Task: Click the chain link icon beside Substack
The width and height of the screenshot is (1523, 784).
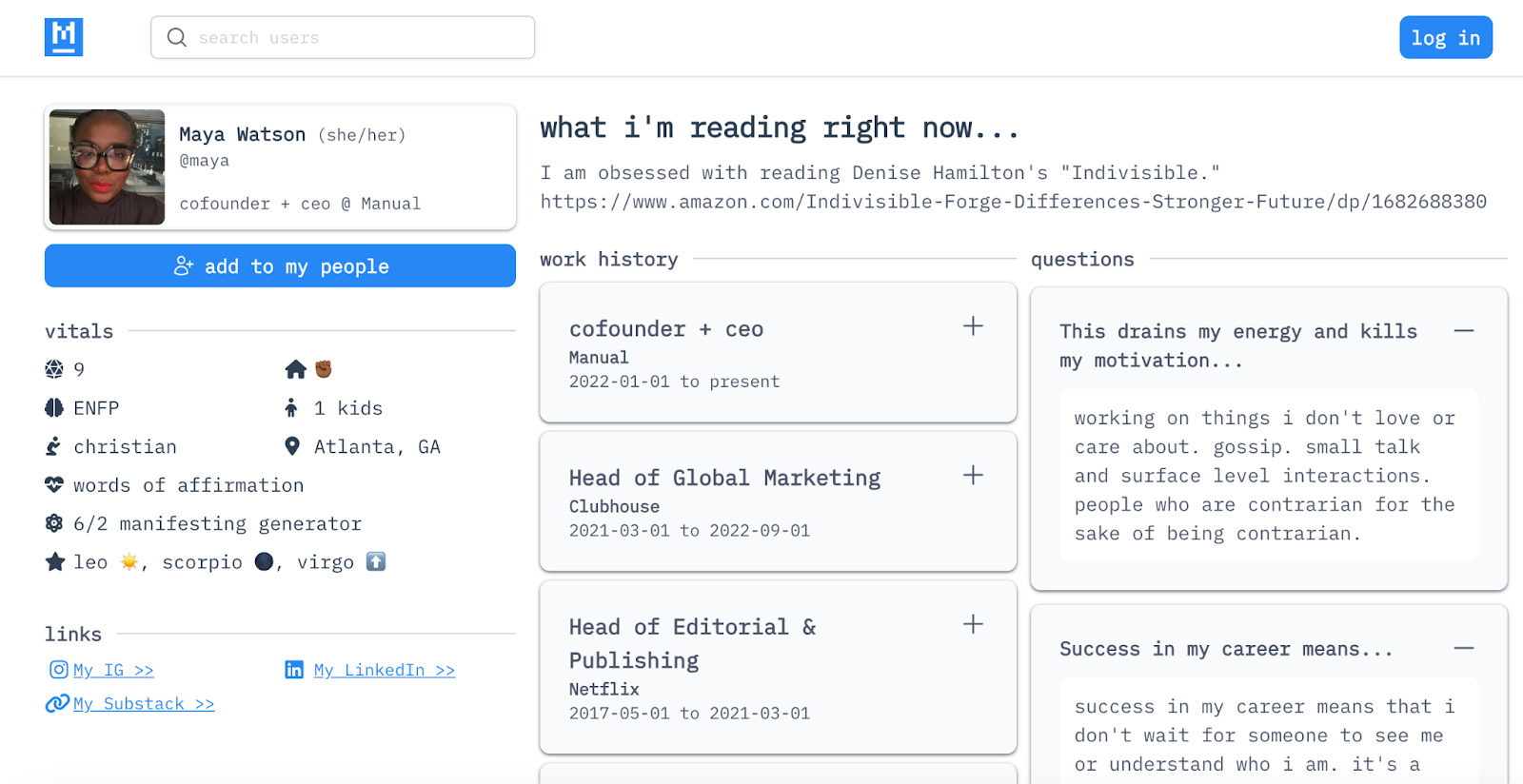Action: 57,703
